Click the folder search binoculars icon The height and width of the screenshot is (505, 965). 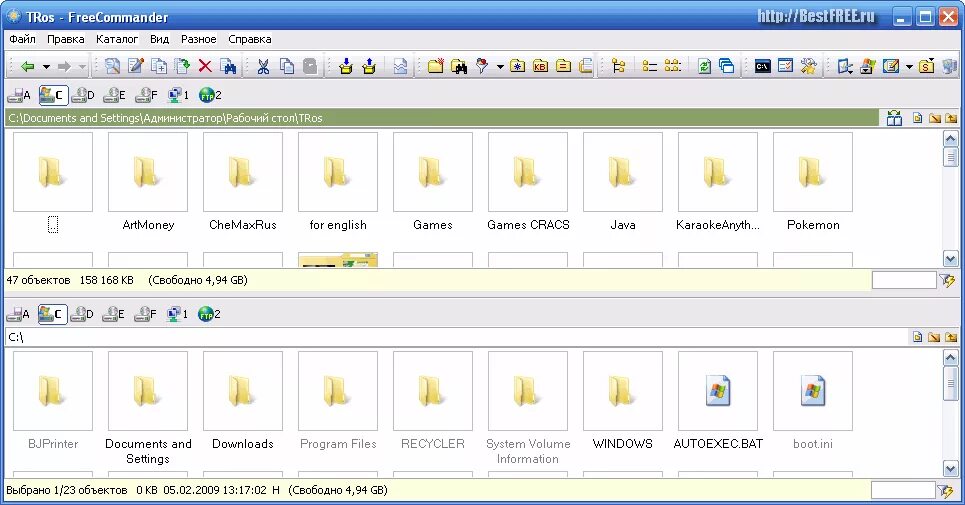[x=459, y=66]
